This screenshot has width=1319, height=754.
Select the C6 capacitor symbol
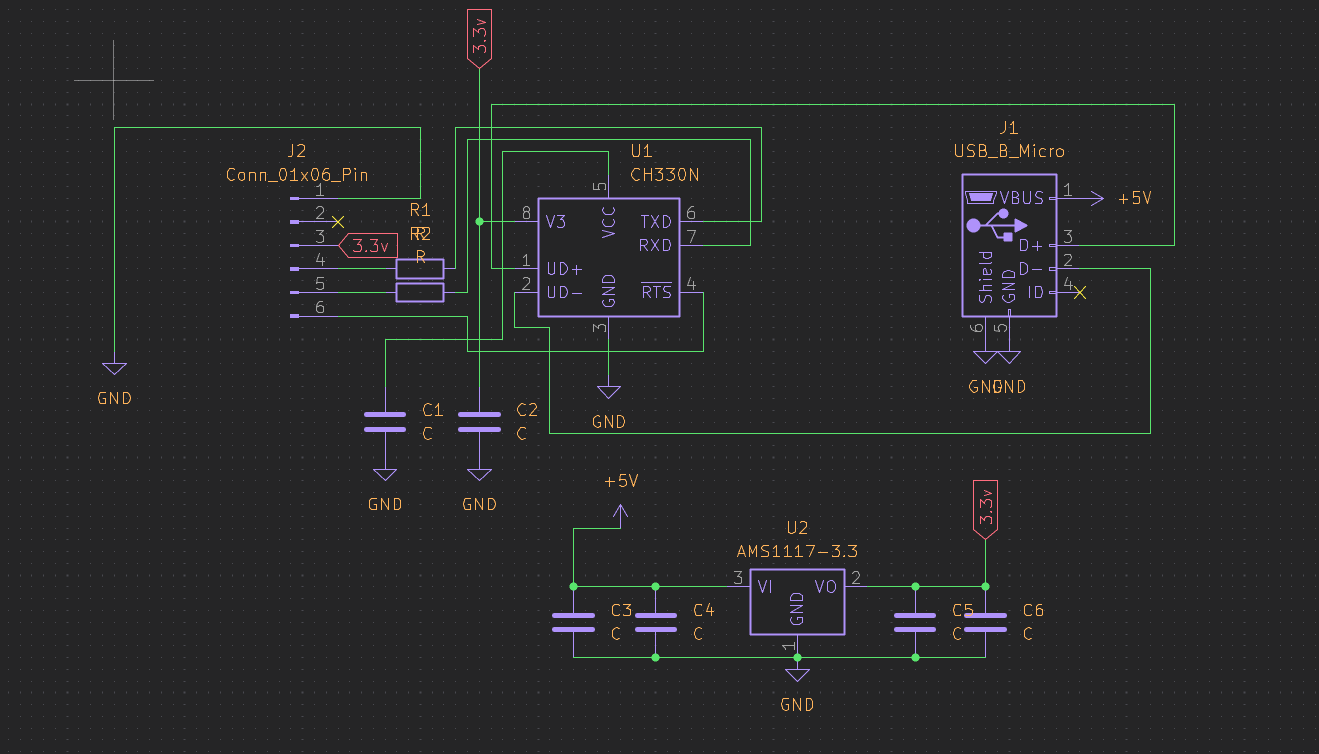click(985, 622)
